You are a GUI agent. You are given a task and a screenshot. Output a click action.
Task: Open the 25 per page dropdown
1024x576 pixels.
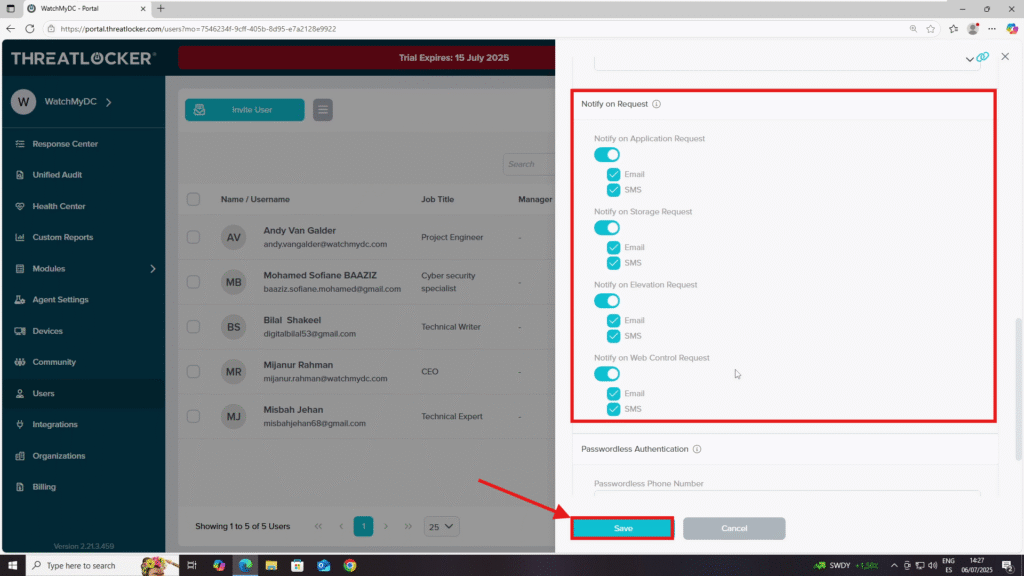(441, 526)
